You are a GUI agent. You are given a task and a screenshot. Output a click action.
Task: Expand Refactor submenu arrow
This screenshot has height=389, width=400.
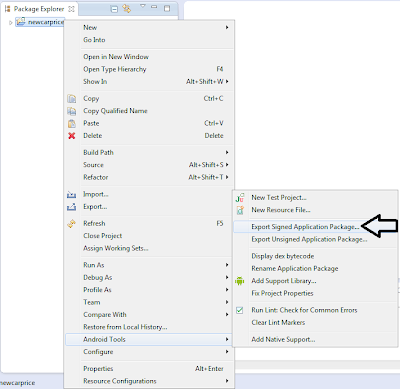[227, 177]
